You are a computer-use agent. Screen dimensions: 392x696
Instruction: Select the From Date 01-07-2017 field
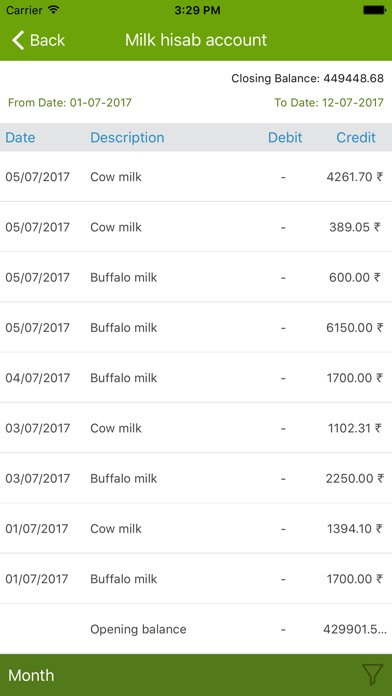pyautogui.click(x=70, y=103)
